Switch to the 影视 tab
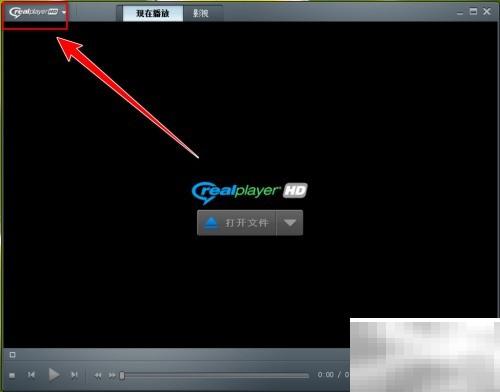 [201, 13]
